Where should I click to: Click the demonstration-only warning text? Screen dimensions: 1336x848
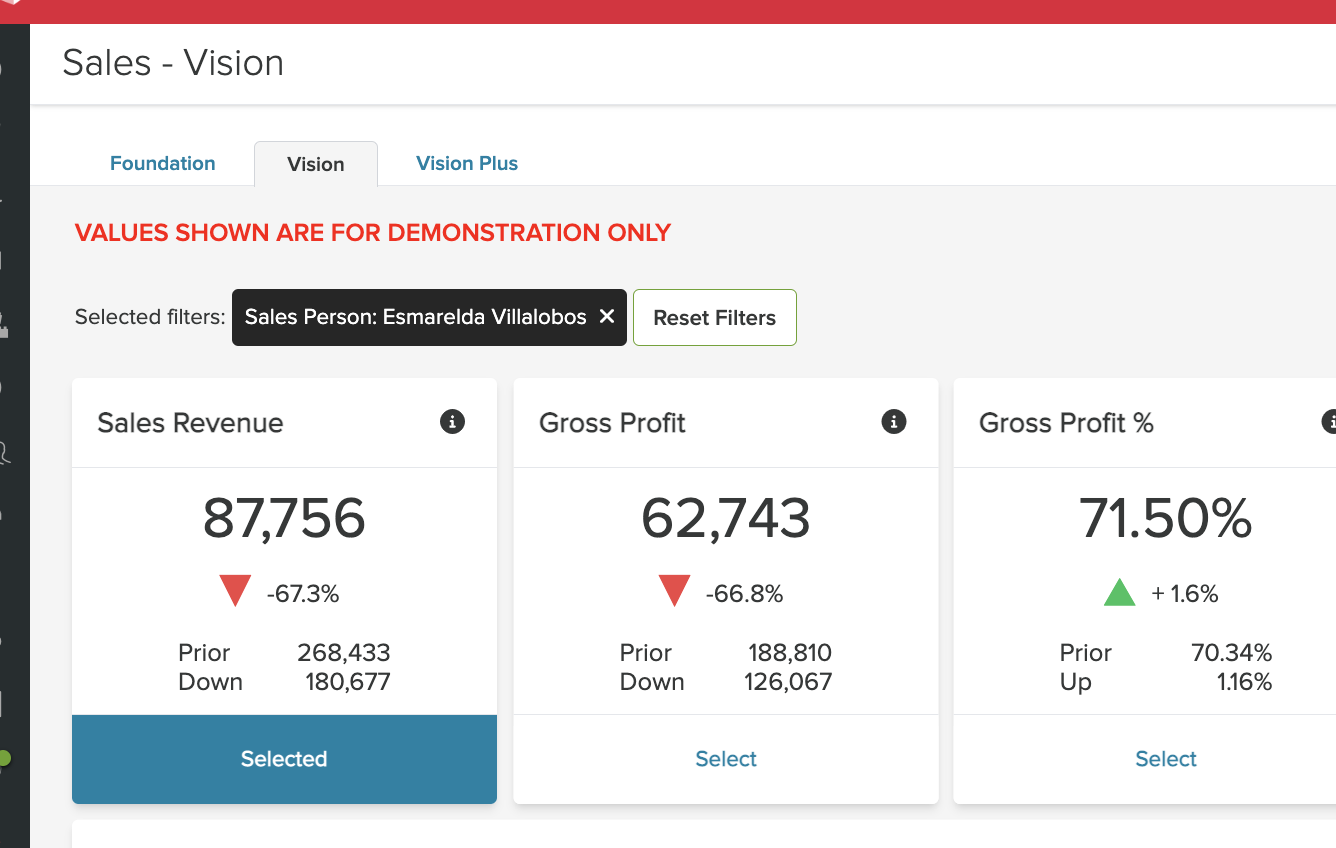372,232
